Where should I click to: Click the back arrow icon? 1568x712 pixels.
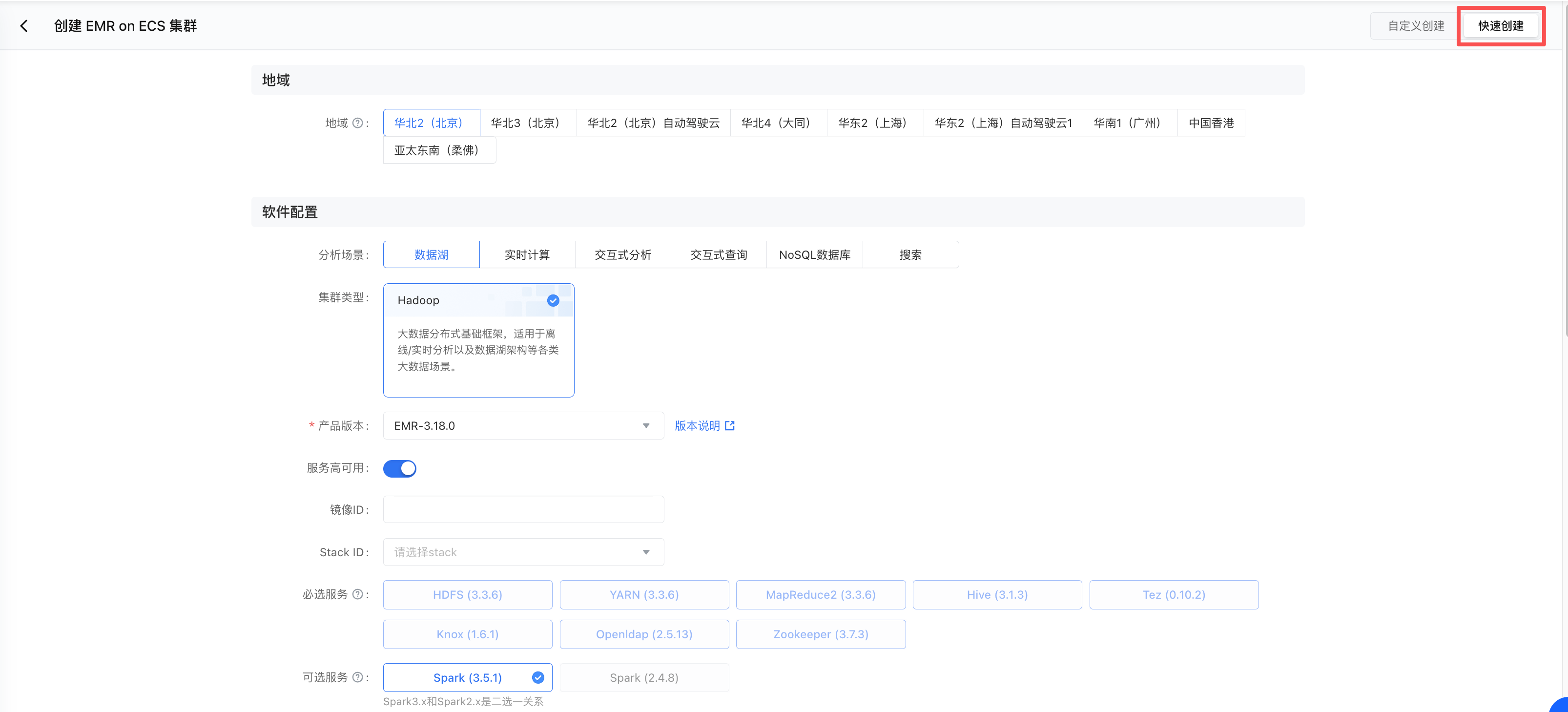[x=24, y=25]
